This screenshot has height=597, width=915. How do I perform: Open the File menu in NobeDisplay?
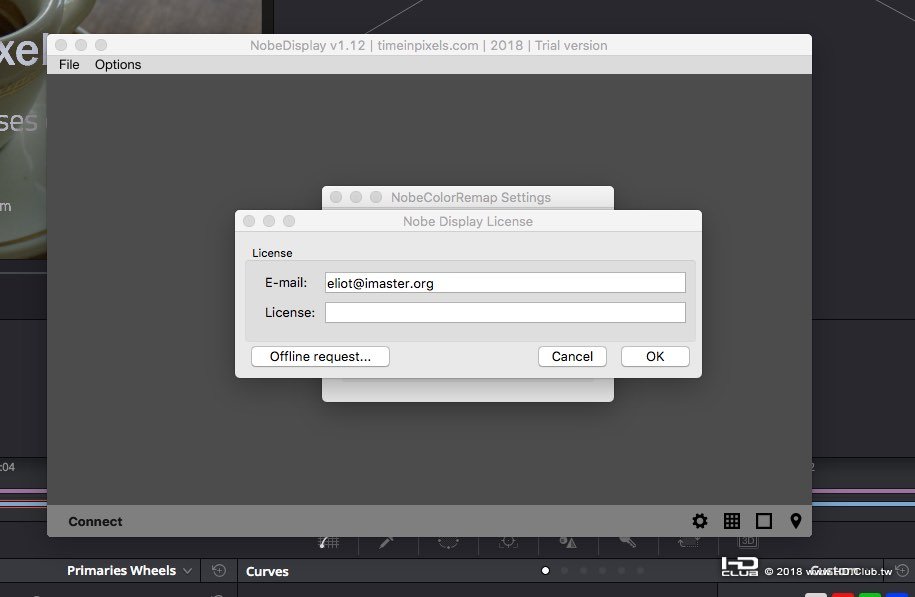pyautogui.click(x=69, y=64)
